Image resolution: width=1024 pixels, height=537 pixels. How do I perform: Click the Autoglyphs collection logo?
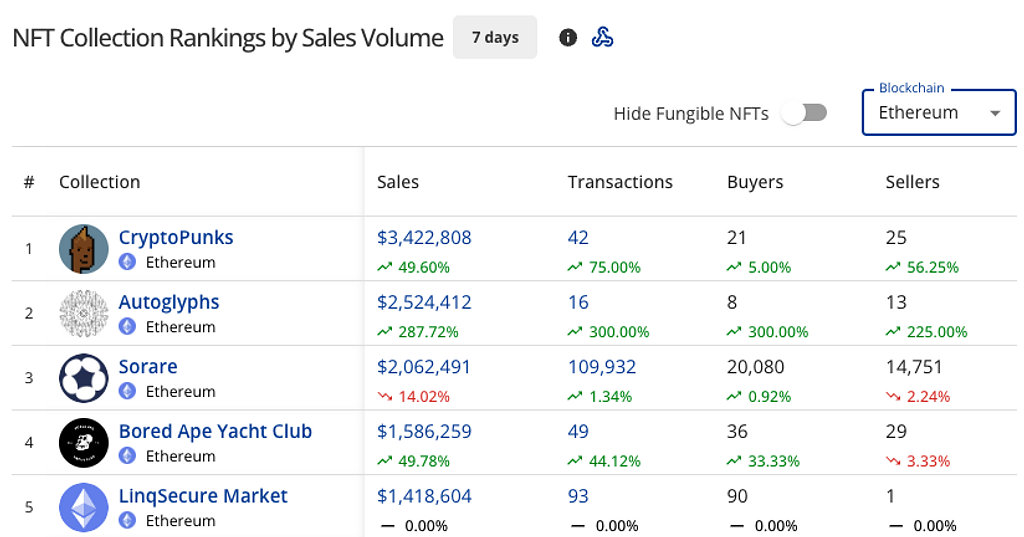84,313
